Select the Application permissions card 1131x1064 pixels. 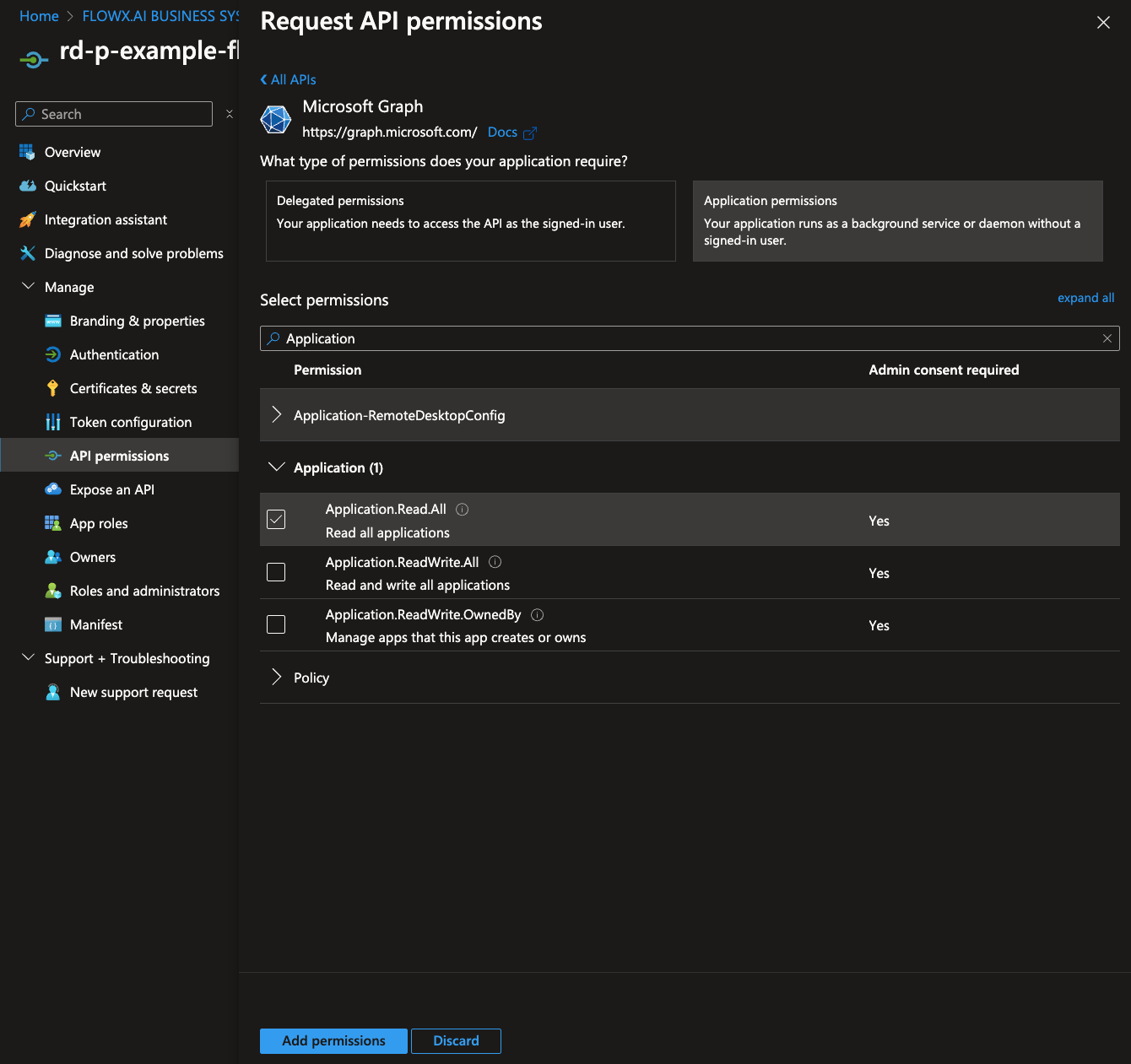pos(898,221)
